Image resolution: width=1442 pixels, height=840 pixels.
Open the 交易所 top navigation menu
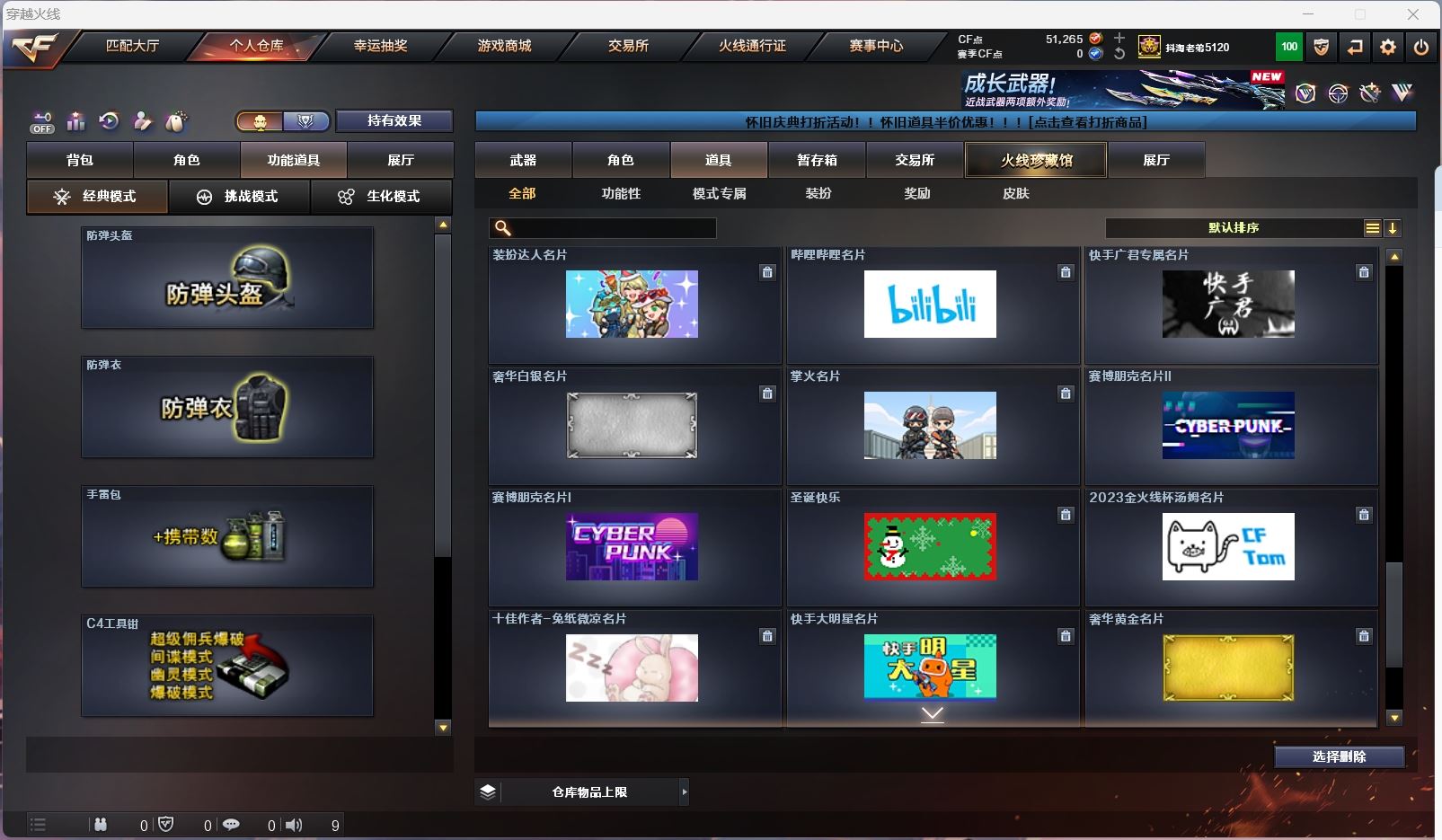click(x=628, y=46)
